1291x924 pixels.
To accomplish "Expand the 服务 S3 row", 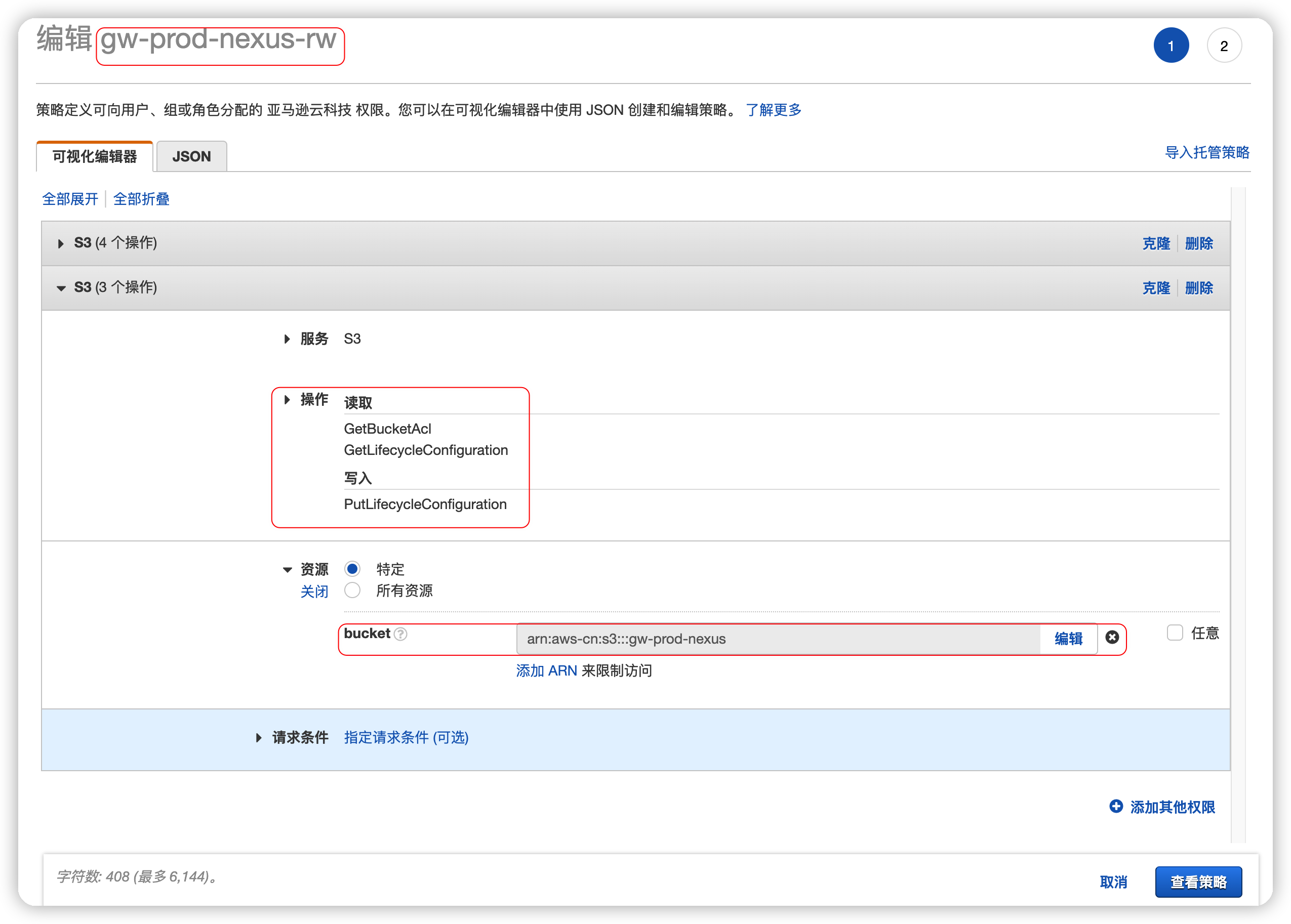I will [287, 339].
